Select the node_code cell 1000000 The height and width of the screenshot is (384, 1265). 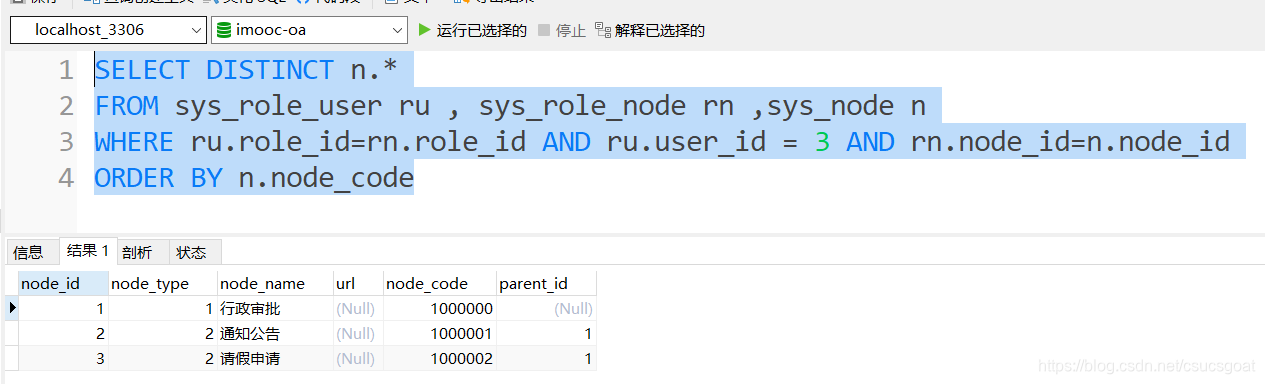pos(439,309)
